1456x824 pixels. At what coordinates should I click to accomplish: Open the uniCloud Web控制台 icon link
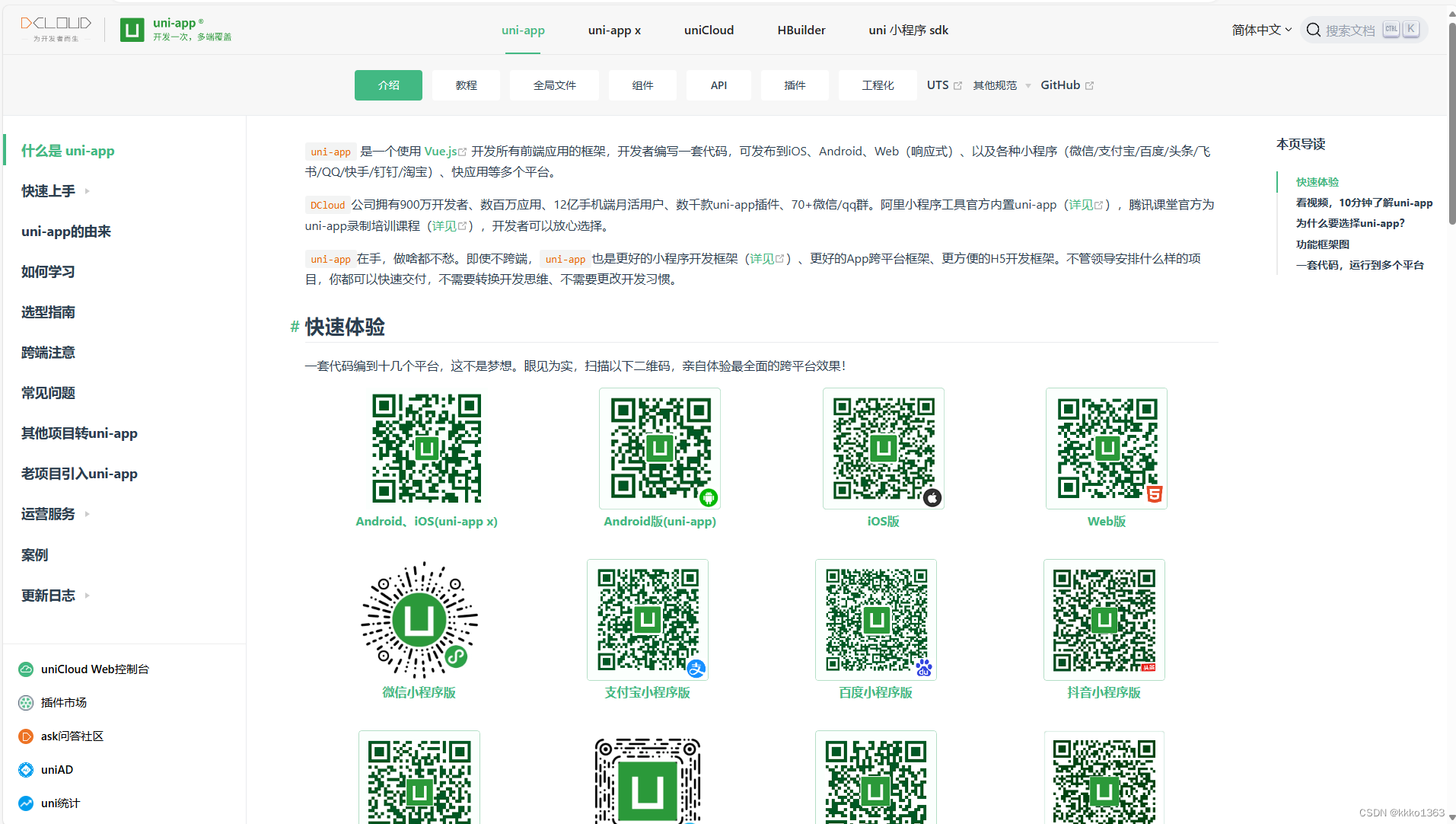pos(26,669)
